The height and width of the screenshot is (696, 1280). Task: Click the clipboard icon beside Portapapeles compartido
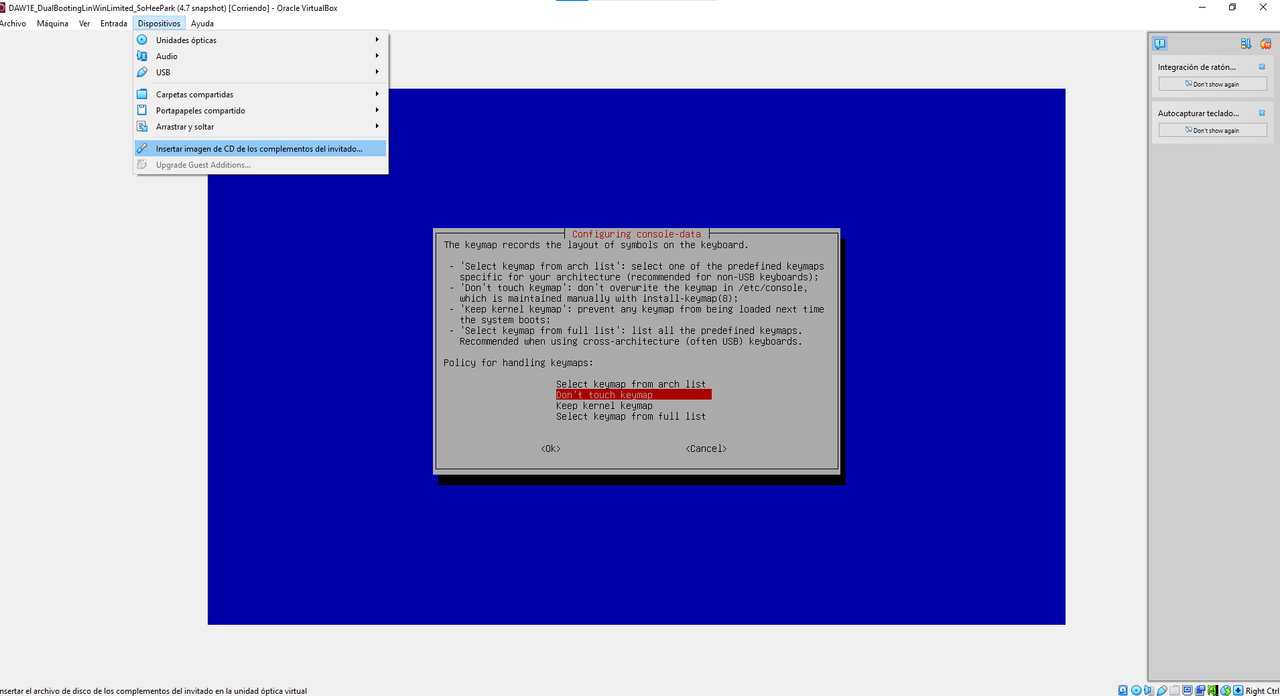pos(142,110)
